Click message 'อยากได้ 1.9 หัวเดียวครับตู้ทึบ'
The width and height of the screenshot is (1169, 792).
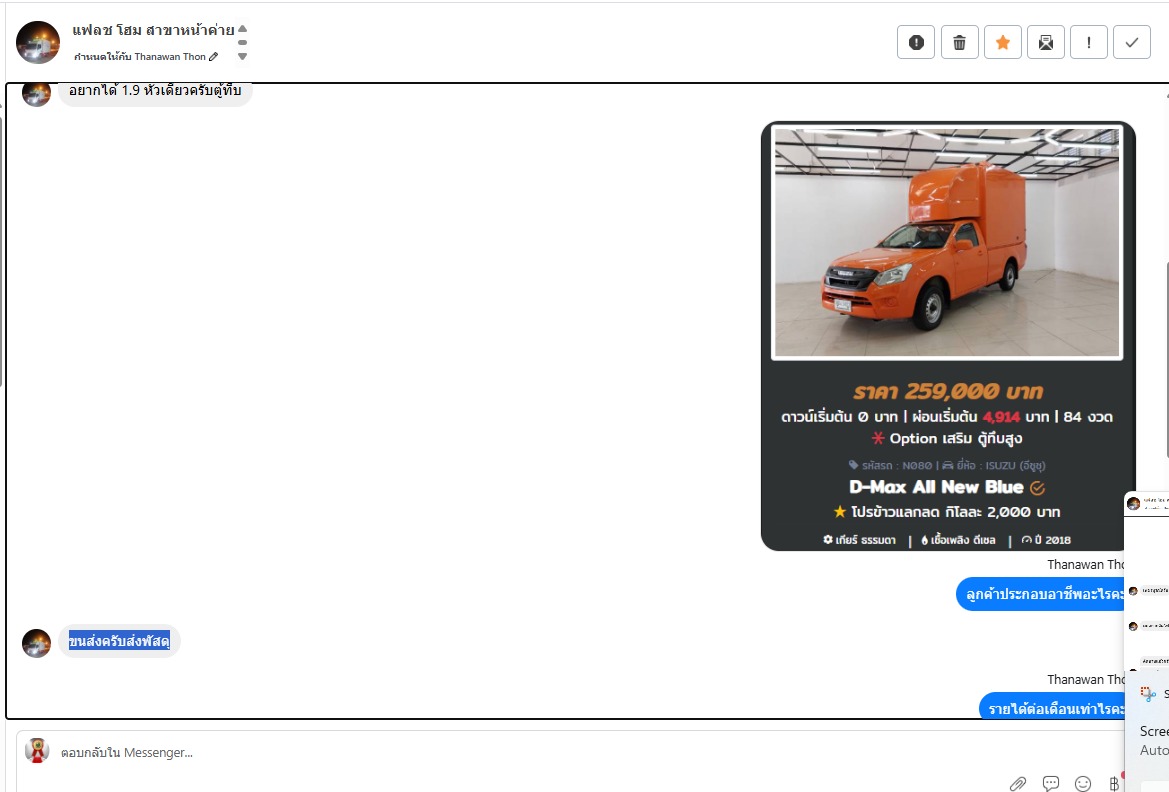[x=155, y=91]
